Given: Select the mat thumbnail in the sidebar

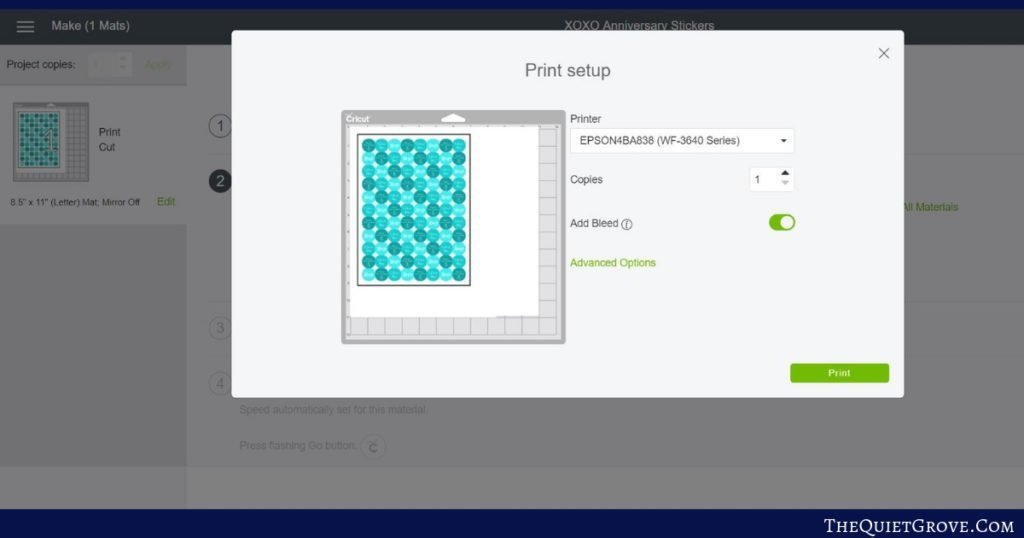Looking at the screenshot, I should 51,142.
